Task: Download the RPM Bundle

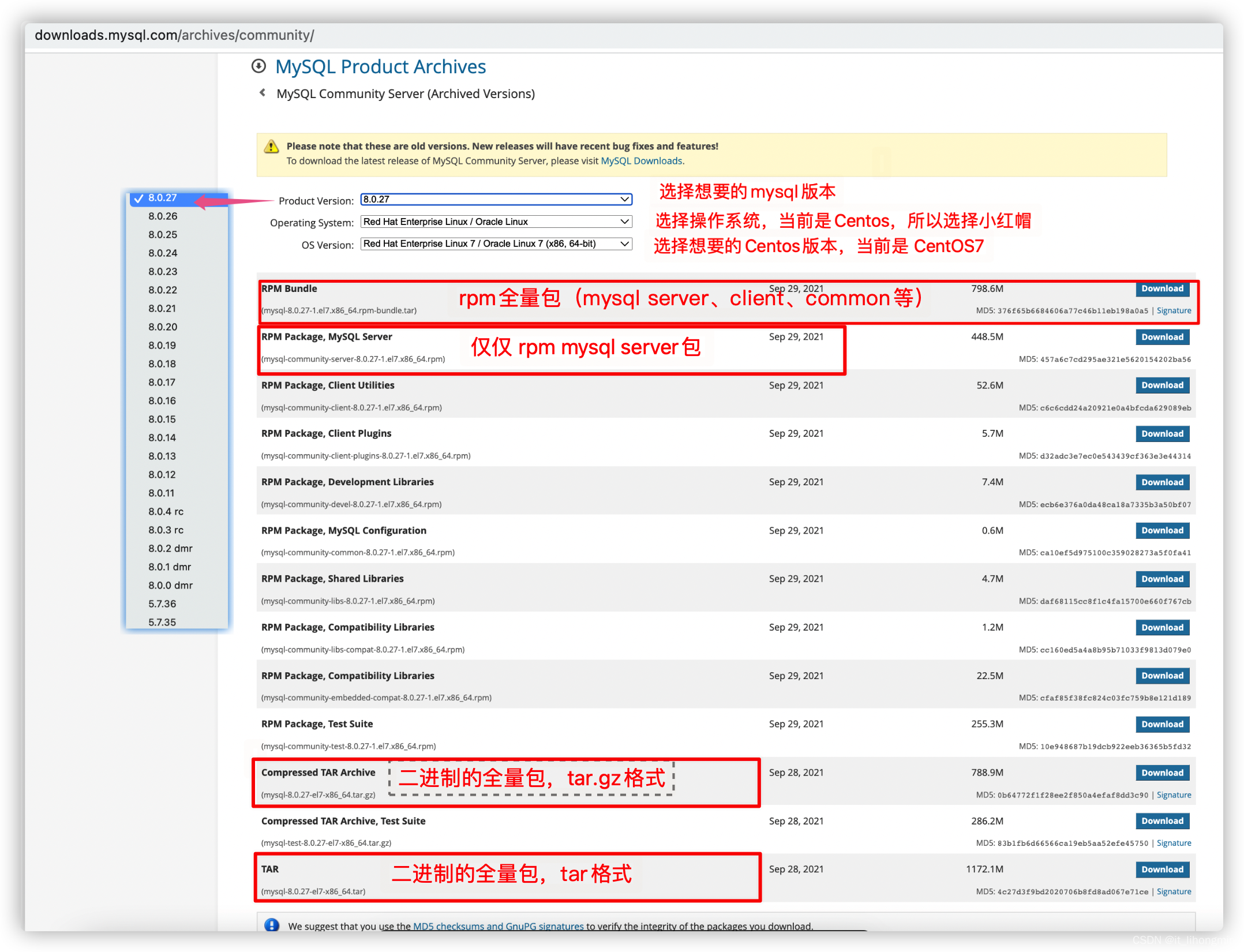Action: point(1162,288)
